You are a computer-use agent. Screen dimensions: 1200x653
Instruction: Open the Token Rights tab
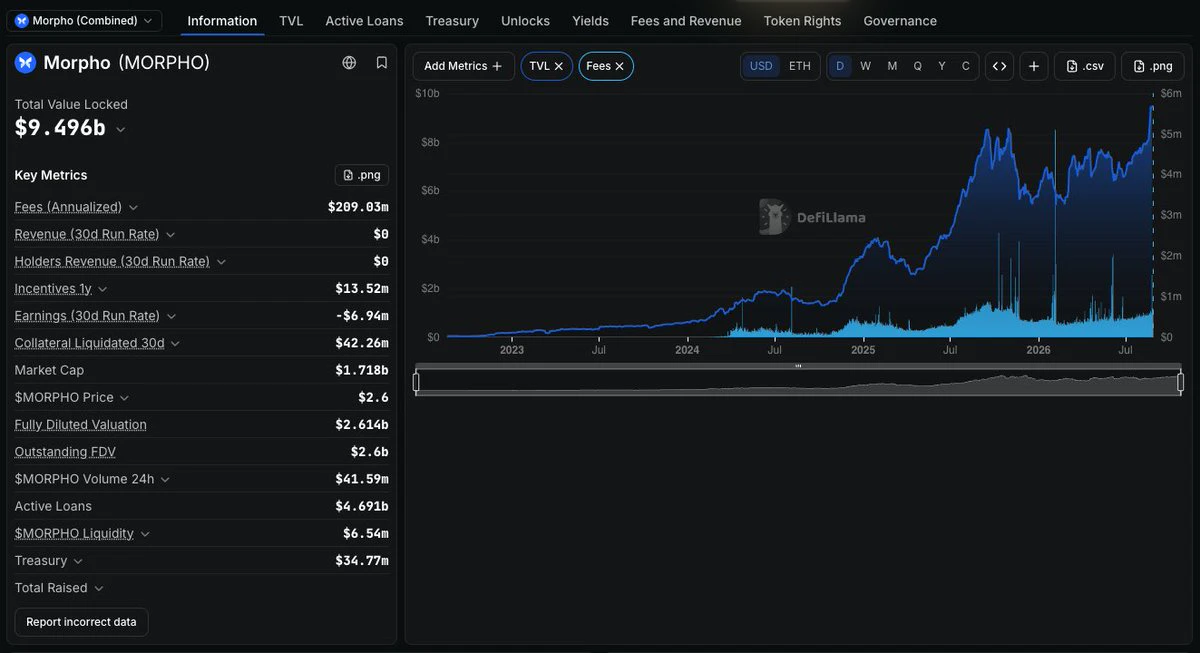pos(802,21)
